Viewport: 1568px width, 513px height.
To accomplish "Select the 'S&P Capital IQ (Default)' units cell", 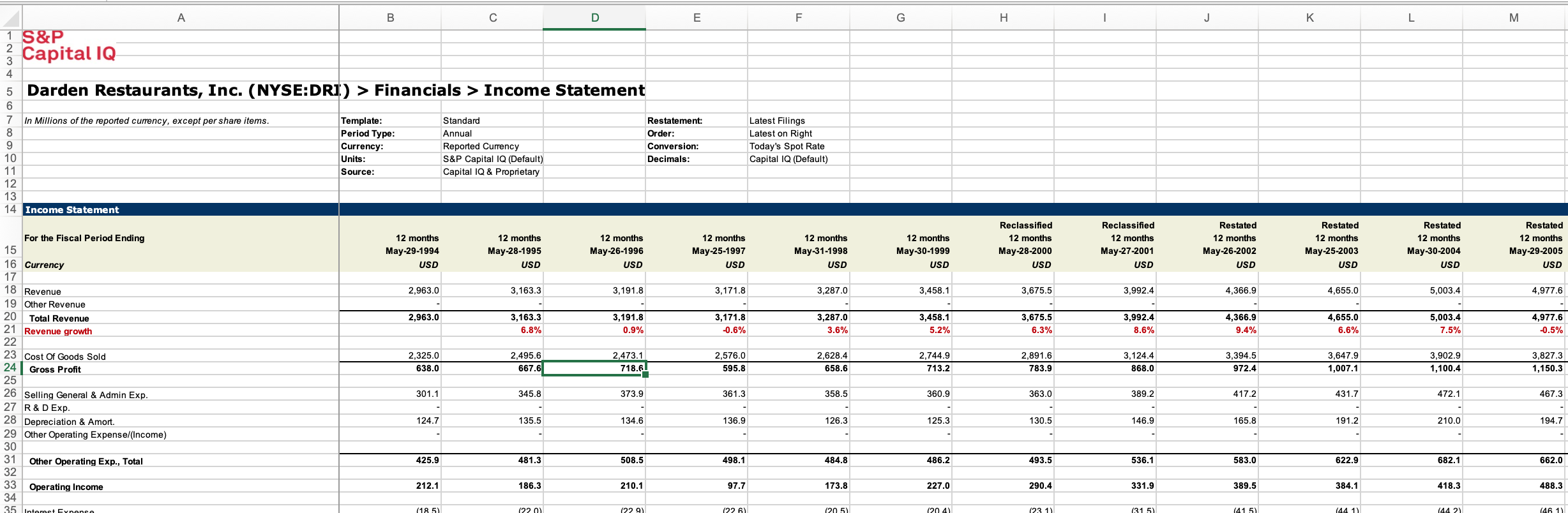I will pos(492,159).
